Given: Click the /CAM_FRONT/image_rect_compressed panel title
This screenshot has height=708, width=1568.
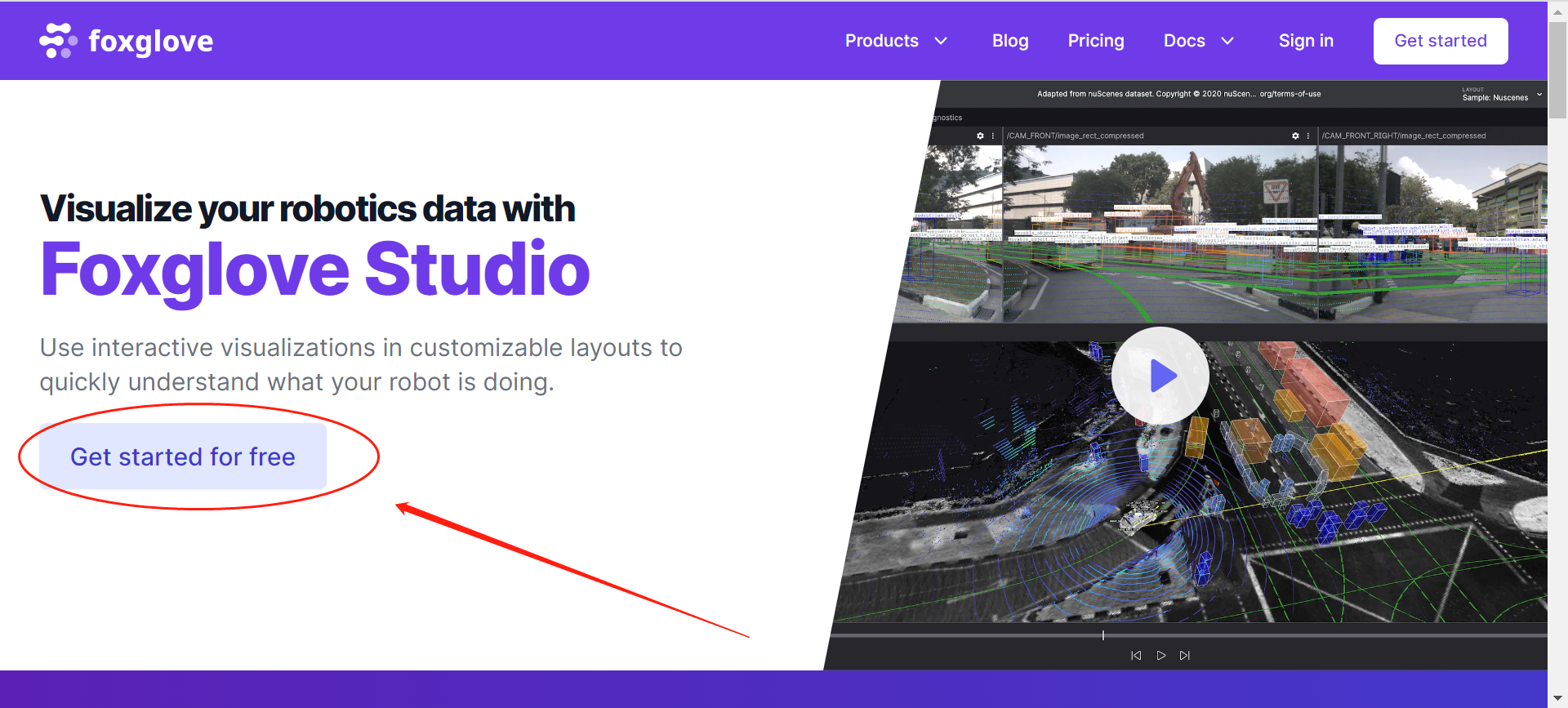Looking at the screenshot, I should [x=1075, y=136].
